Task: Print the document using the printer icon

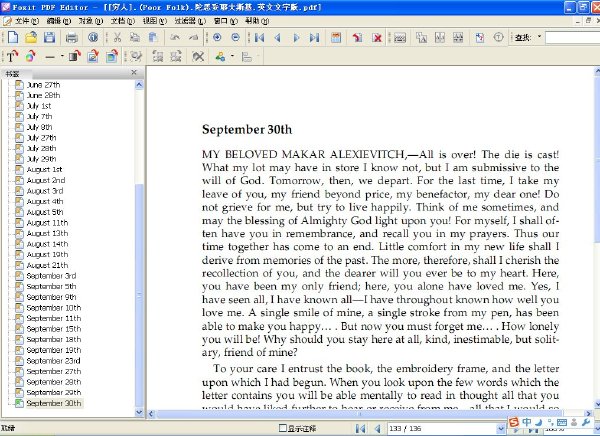Action: 72,38
